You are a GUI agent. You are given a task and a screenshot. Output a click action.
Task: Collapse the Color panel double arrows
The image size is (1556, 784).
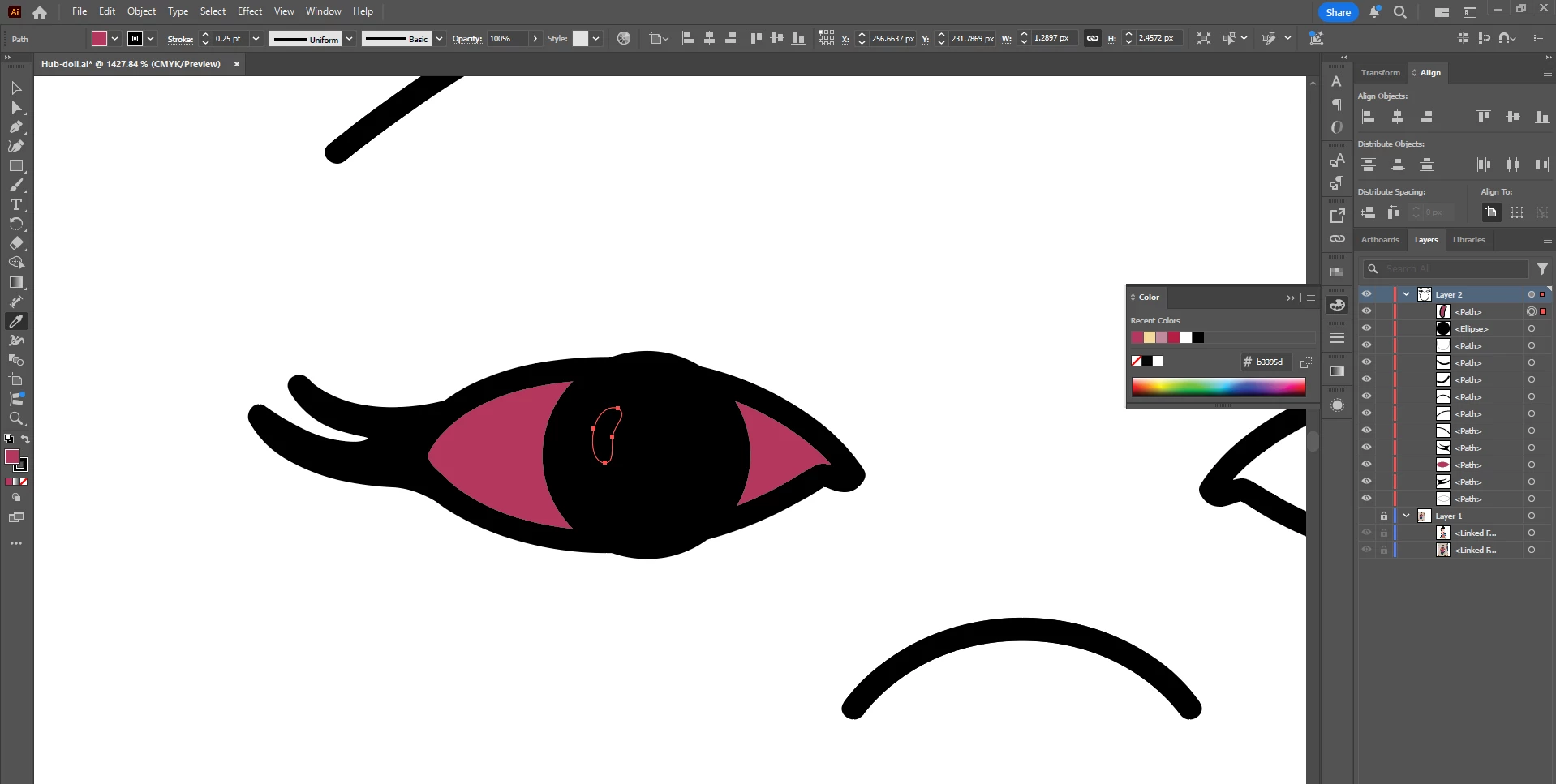click(x=1291, y=298)
